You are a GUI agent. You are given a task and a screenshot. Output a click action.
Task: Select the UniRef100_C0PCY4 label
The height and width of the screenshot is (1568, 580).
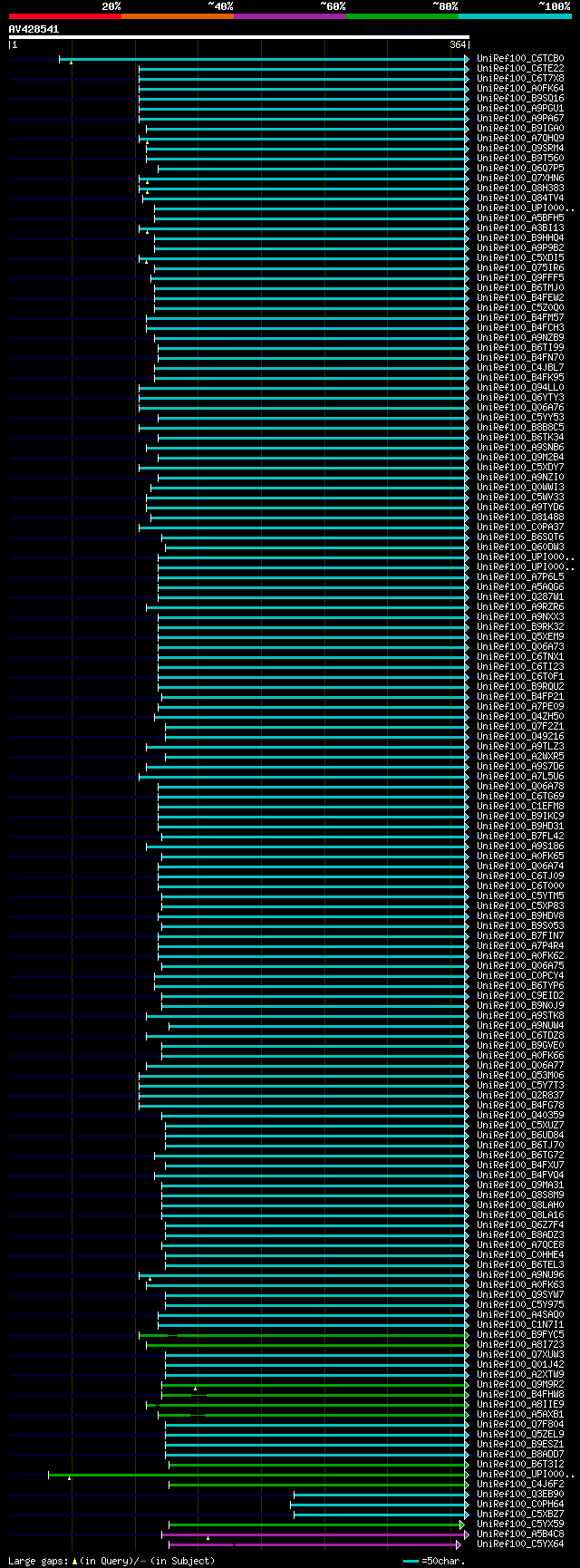coord(520,976)
